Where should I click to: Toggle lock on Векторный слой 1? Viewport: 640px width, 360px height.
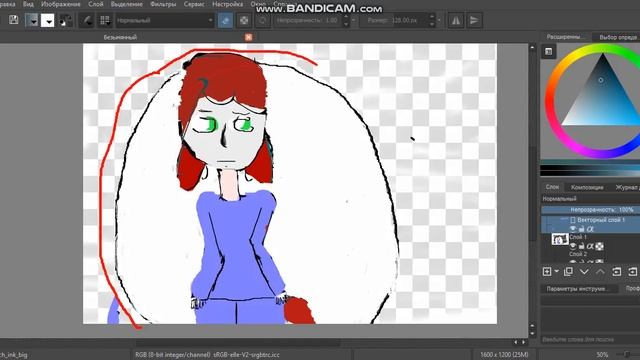[582, 229]
